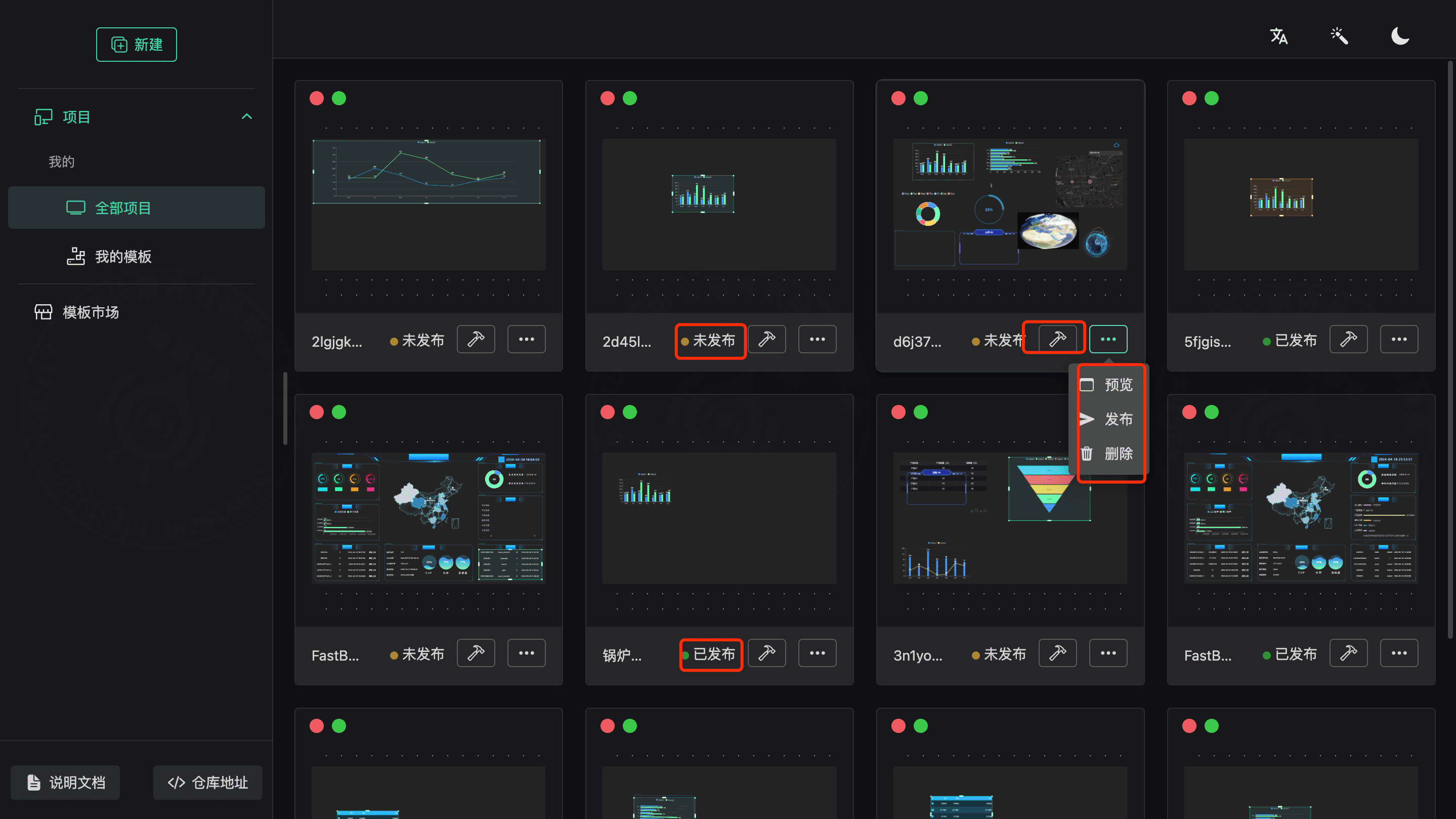Click the edit hammer icon for 2lgjgk project
Viewport: 1456px width, 819px height.
[x=476, y=339]
